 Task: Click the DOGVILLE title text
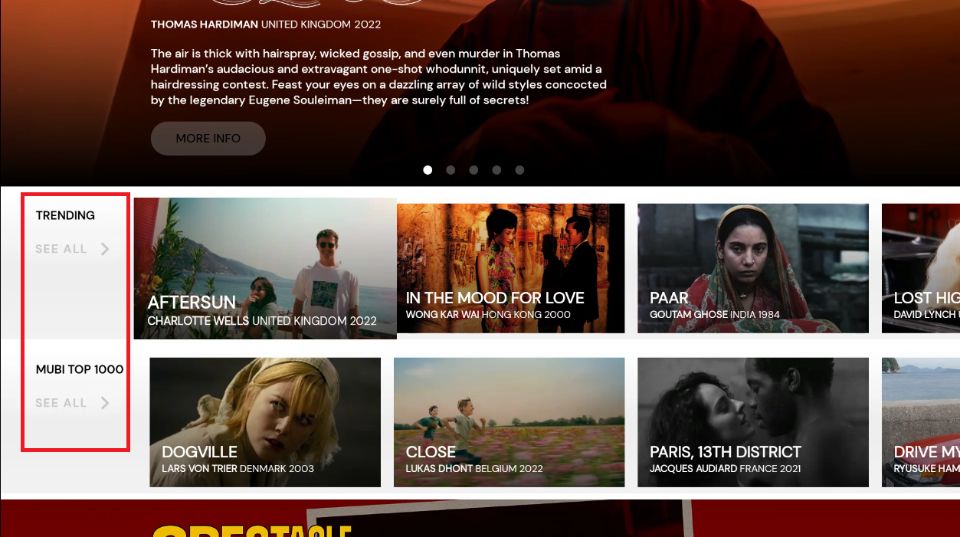[200, 452]
